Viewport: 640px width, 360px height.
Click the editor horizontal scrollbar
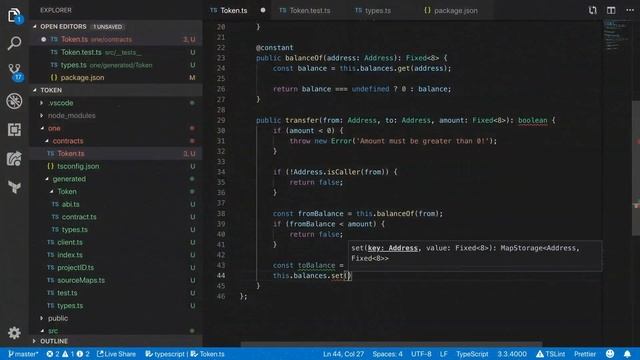(x=391, y=345)
